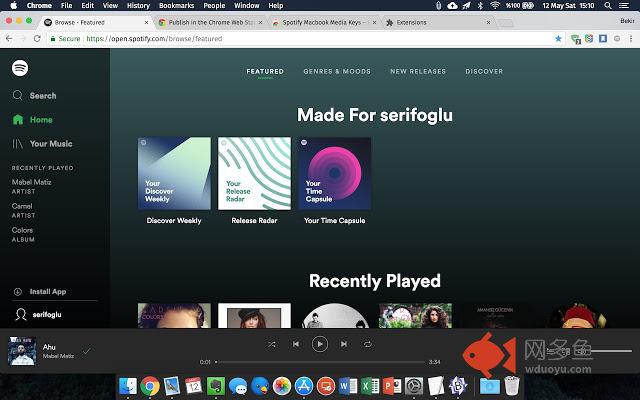
Task: Open App Store from the Dock
Action: point(304,386)
